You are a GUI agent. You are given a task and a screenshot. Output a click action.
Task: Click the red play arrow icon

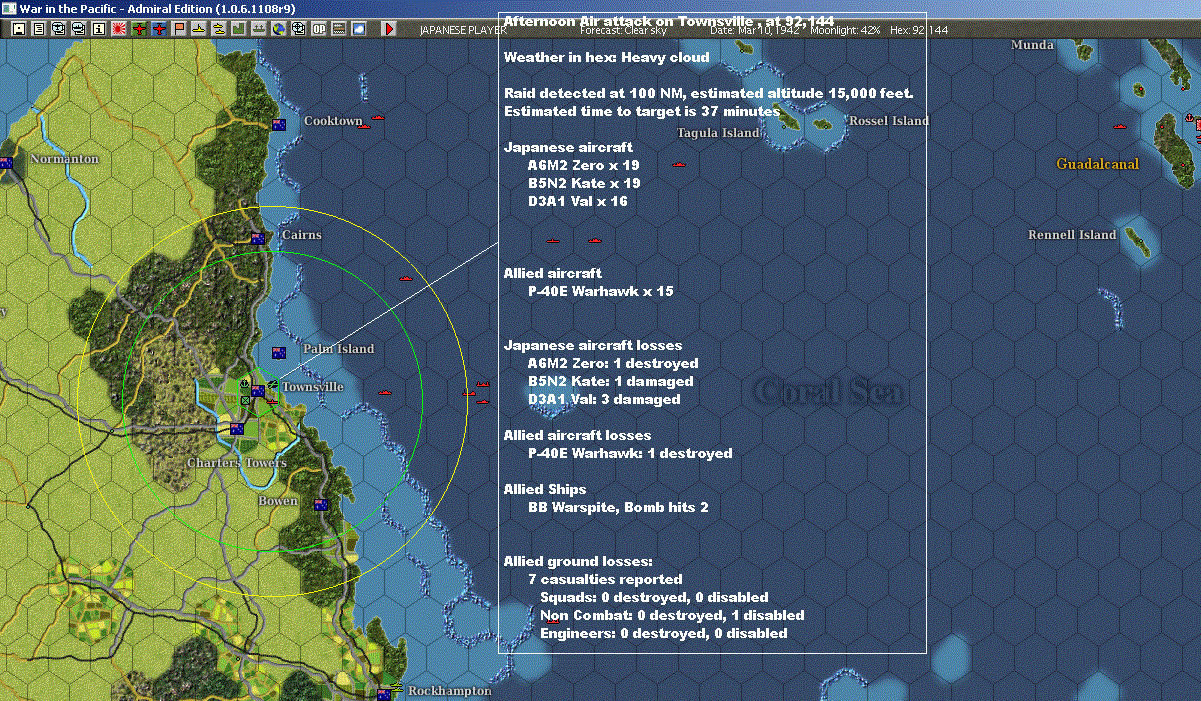coord(389,29)
